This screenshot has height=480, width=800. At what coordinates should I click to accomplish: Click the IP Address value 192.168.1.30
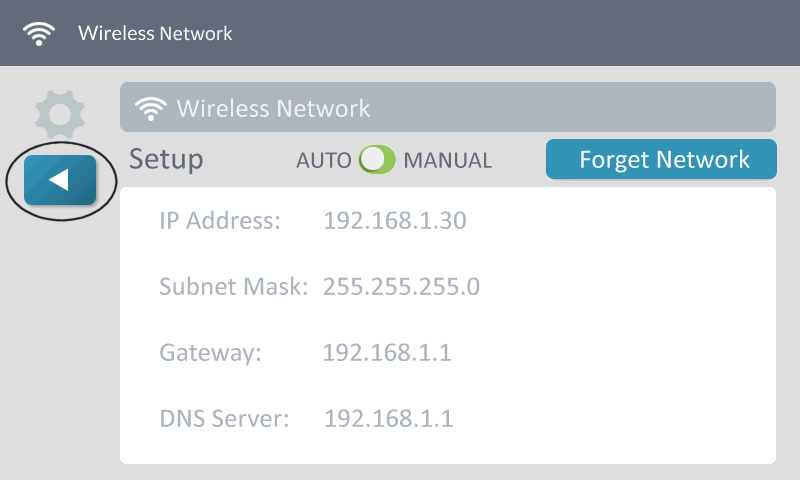tap(395, 221)
